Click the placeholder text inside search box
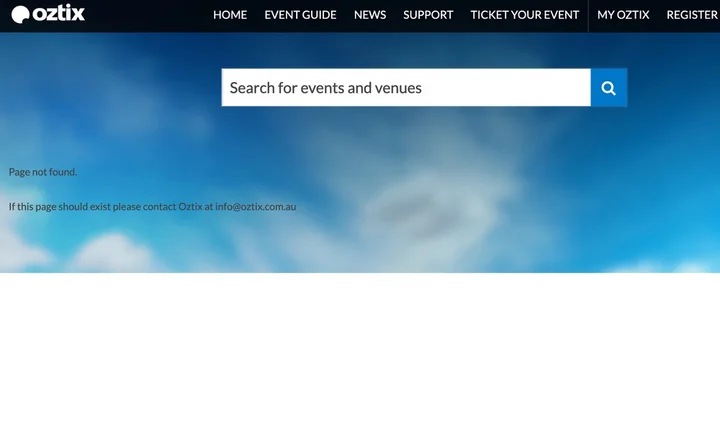The image size is (720, 429). (x=326, y=88)
